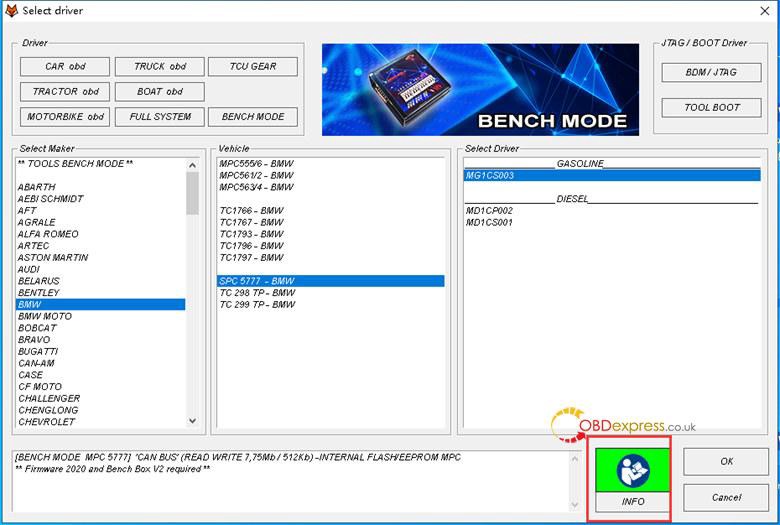
Task: Open FULL SYSTEM driver mode
Action: (160, 116)
